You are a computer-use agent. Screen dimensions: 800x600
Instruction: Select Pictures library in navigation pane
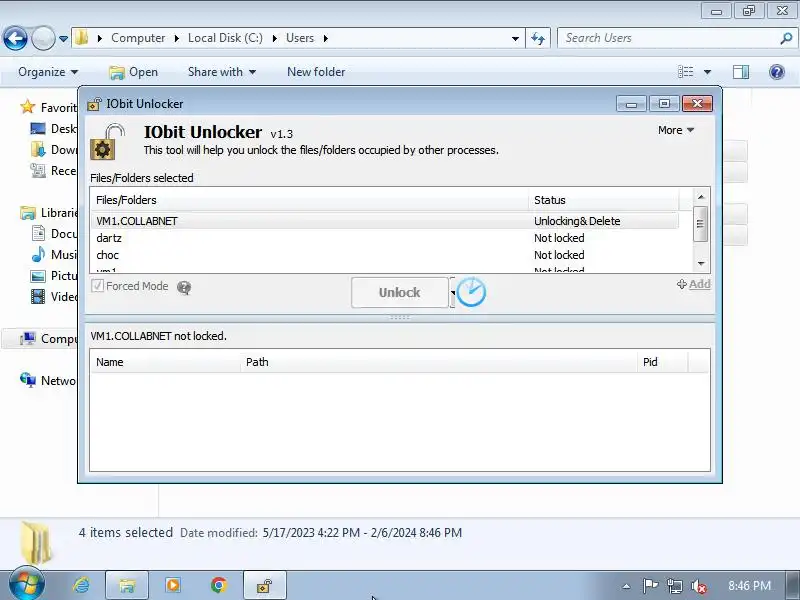pos(53,276)
